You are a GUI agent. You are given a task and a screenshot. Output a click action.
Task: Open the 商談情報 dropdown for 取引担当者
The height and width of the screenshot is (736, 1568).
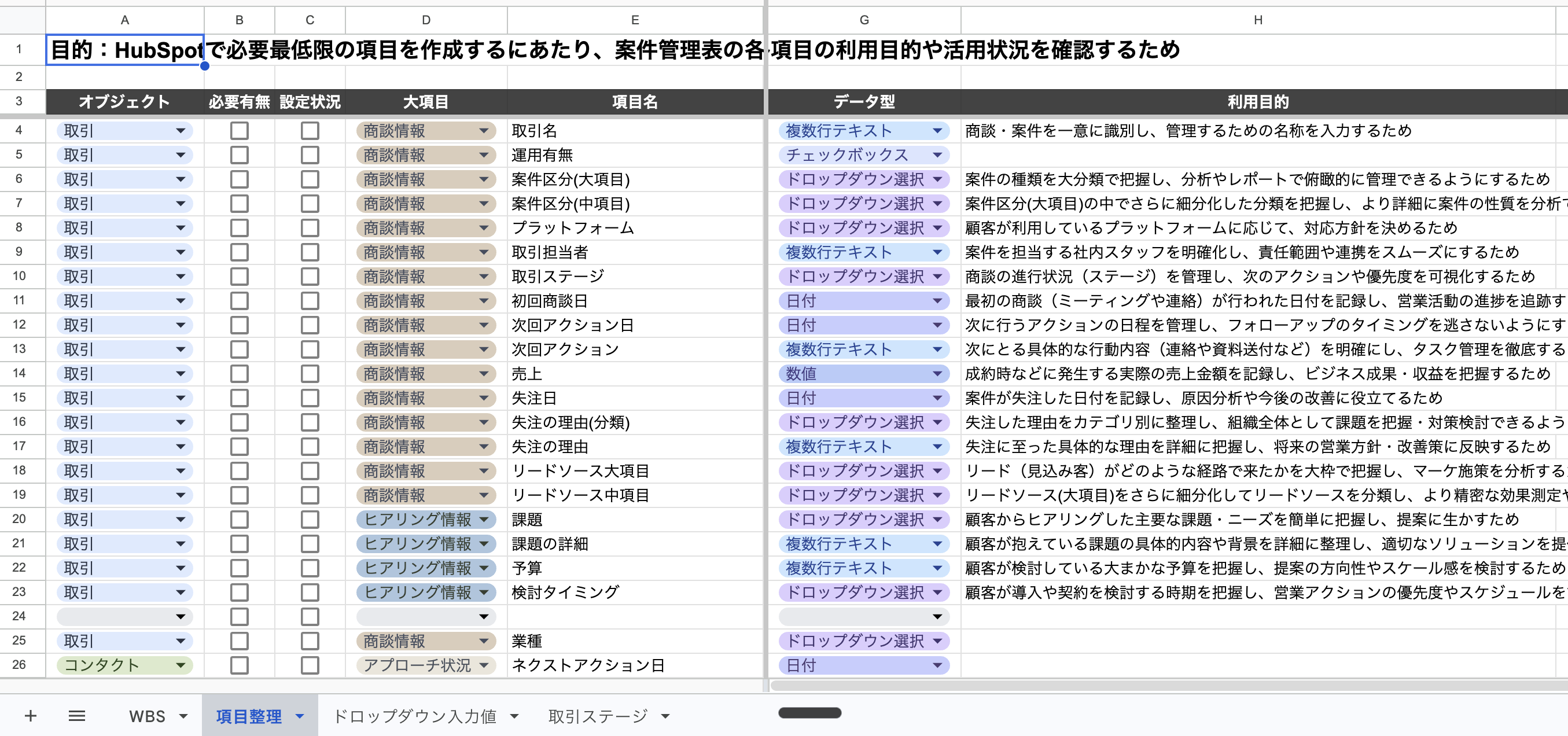[x=426, y=253]
